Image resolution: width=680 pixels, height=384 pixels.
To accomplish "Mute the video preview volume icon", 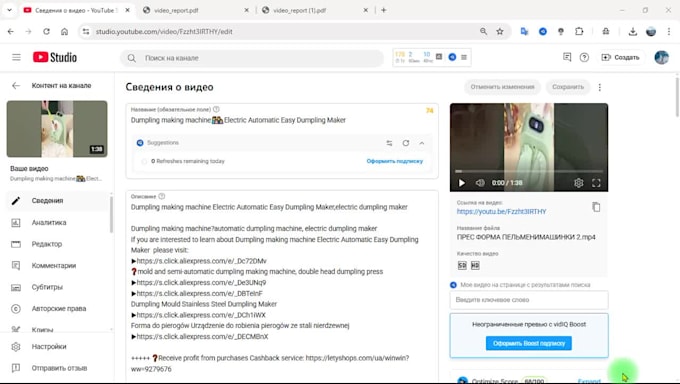I will pyautogui.click(x=480, y=183).
